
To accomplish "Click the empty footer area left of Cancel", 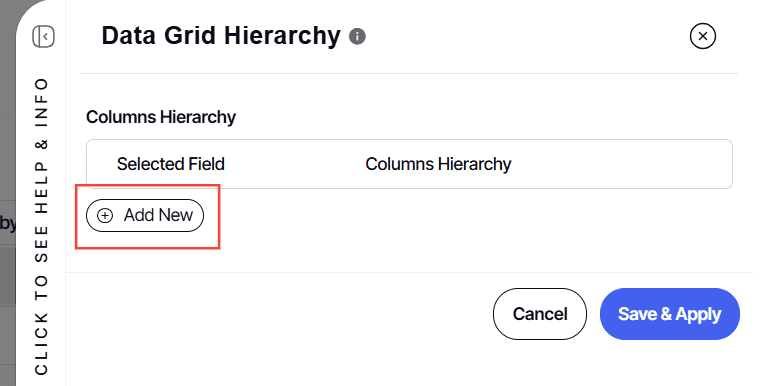I will coord(278,314).
